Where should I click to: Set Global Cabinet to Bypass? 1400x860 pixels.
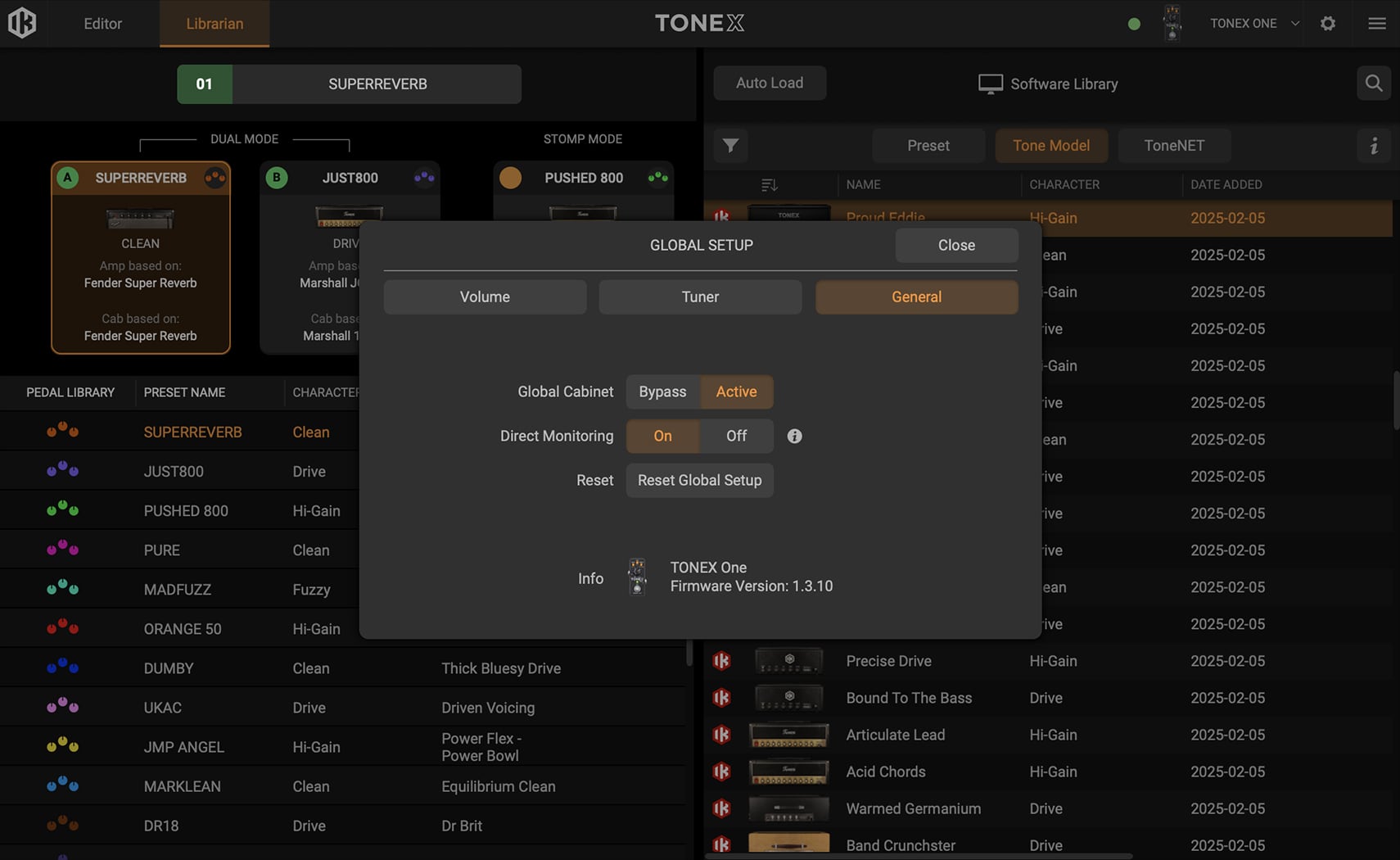(x=662, y=392)
